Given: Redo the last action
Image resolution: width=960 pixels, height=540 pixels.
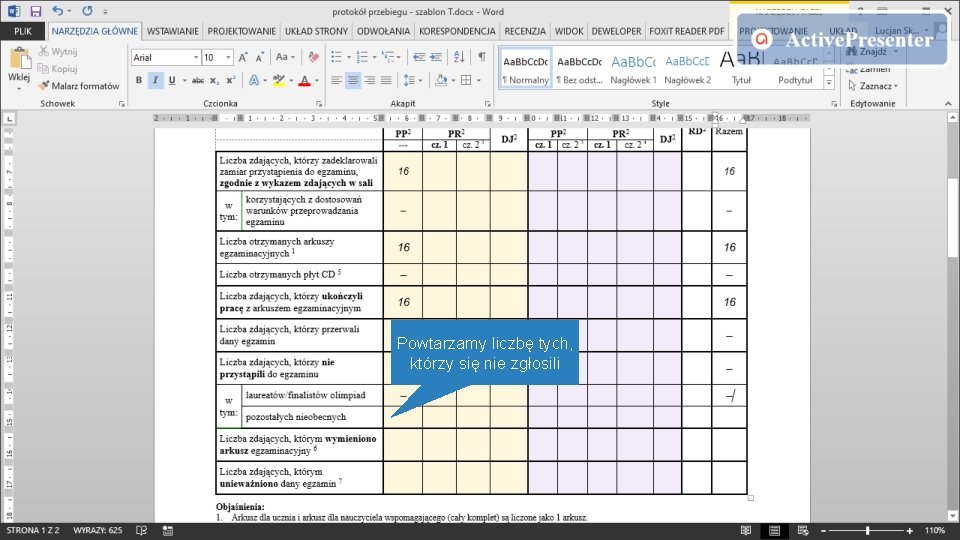Looking at the screenshot, I should (88, 11).
